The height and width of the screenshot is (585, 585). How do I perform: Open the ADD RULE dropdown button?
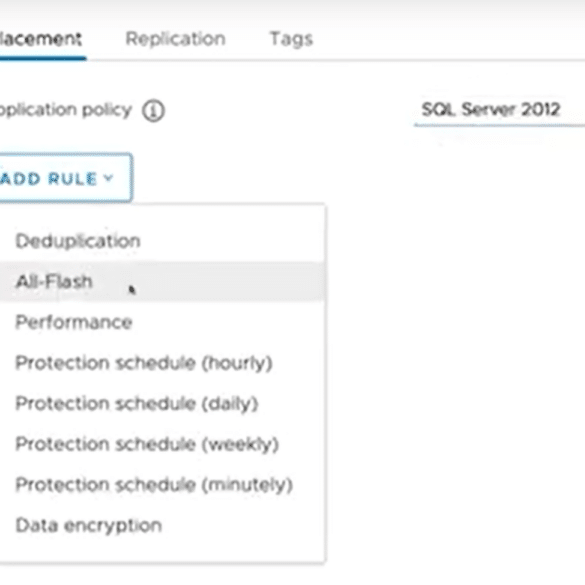coord(65,178)
